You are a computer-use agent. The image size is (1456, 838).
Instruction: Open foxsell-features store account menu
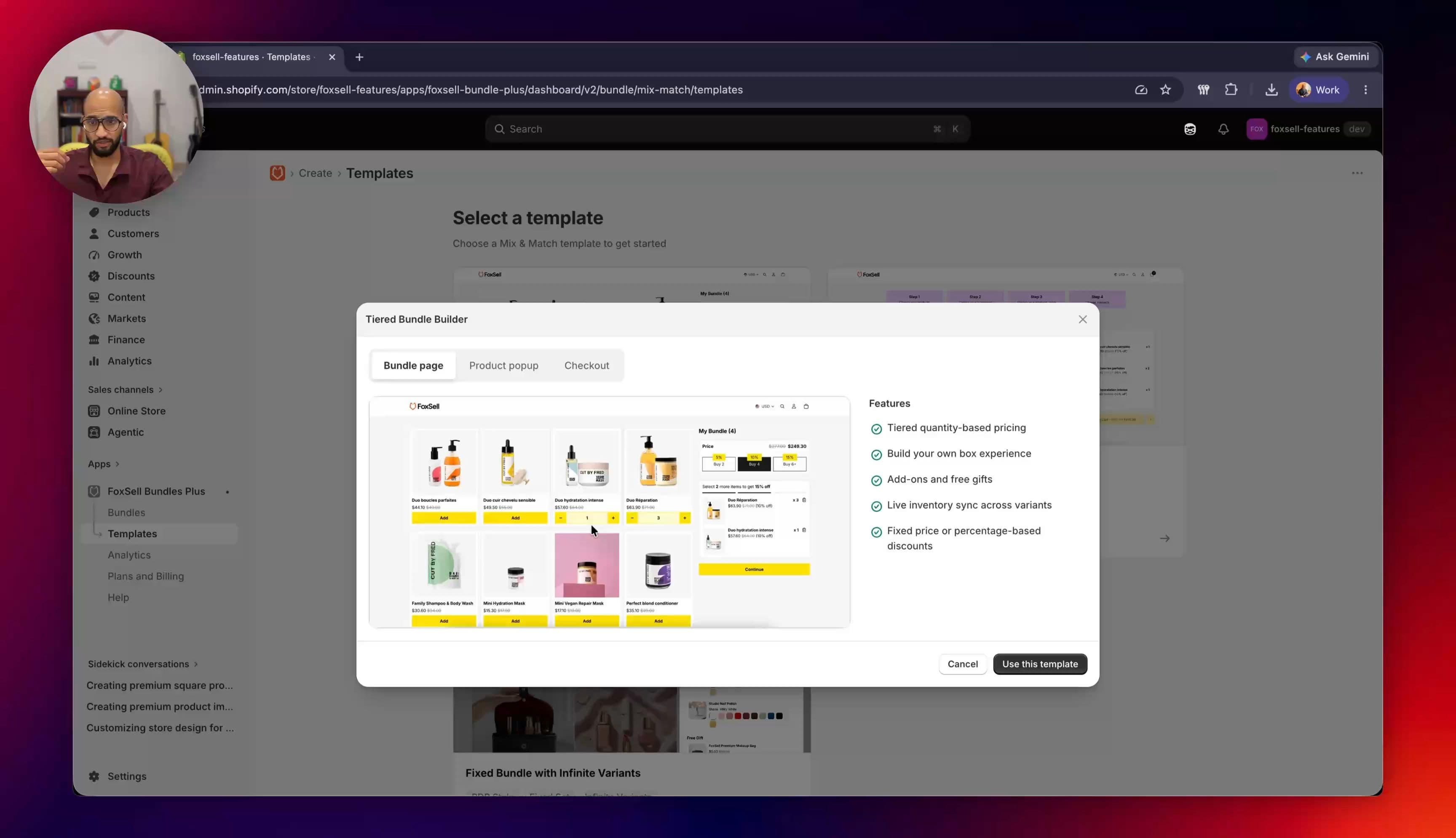click(1308, 129)
